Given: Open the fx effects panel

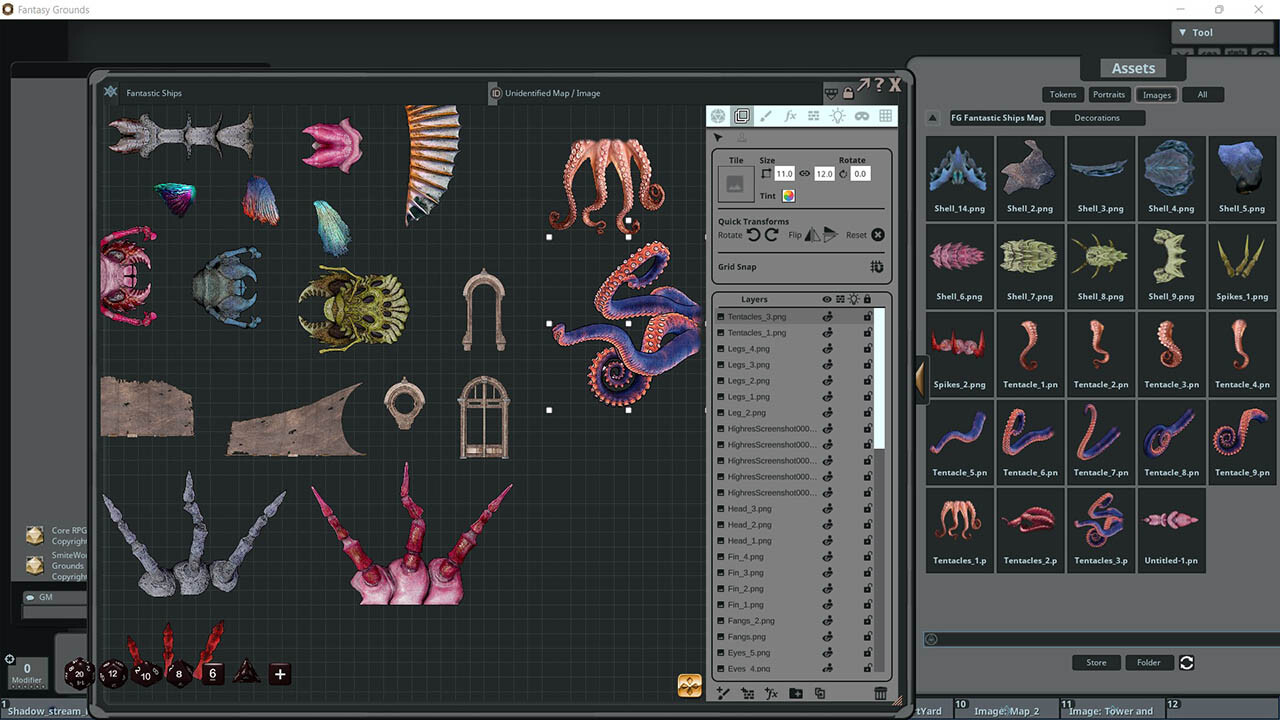Looking at the screenshot, I should 790,115.
